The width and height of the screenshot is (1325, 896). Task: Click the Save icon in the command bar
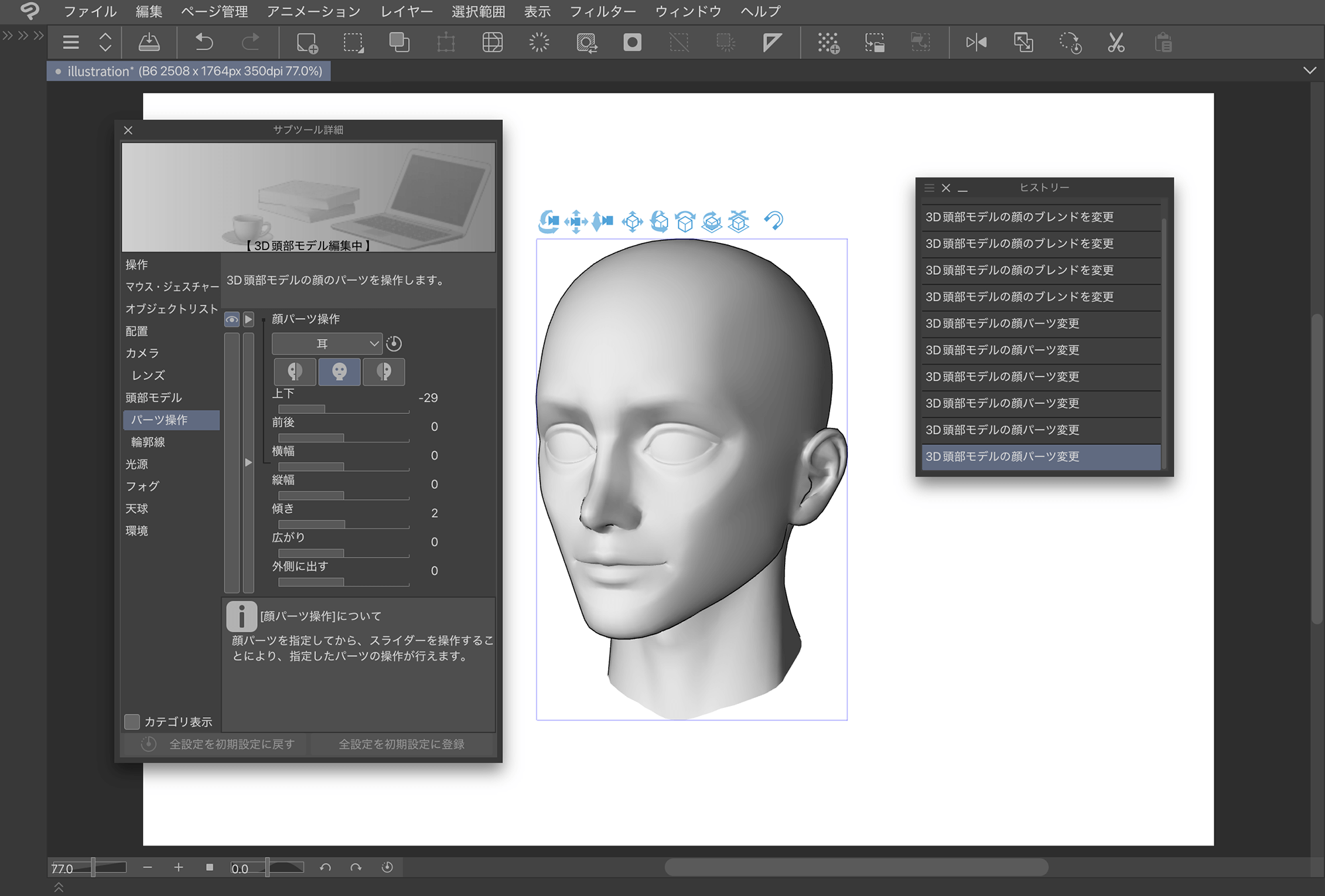[149, 43]
